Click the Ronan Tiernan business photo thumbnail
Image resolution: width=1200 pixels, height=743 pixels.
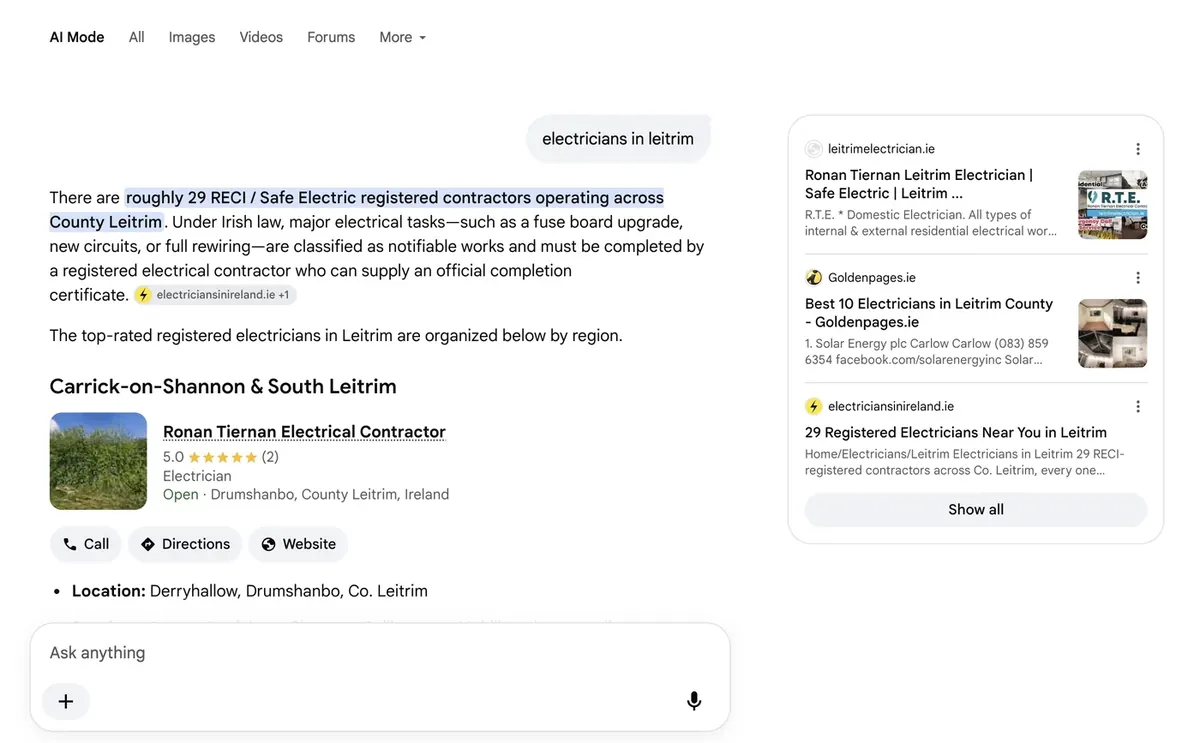click(98, 461)
